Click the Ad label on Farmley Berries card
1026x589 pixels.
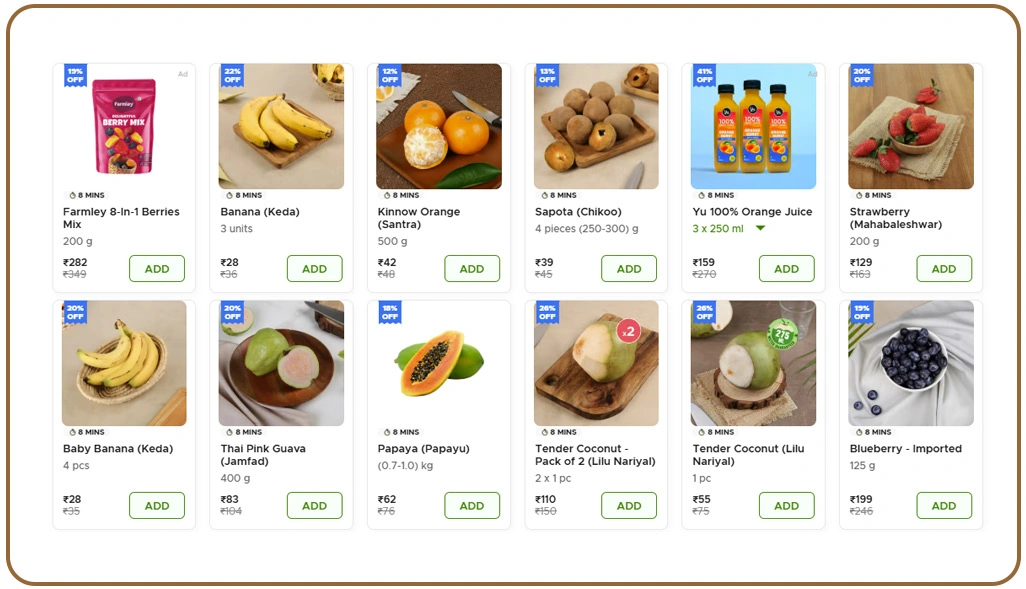pos(183,74)
